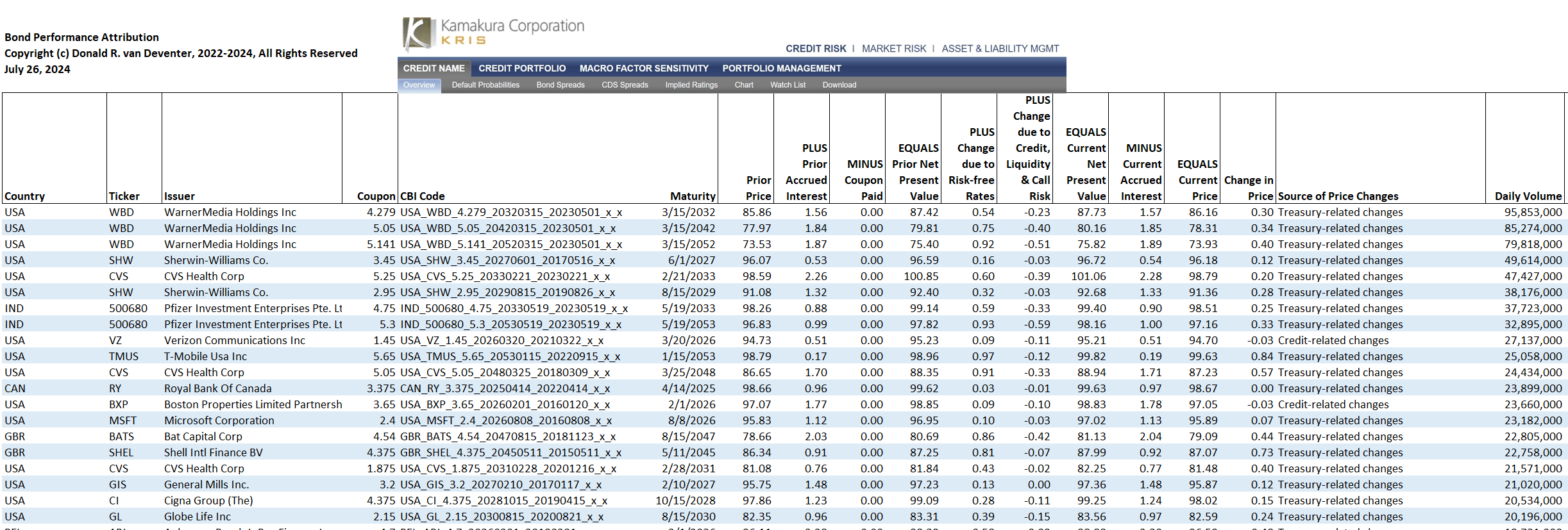Click Verizon Communications Inc issuer cell
The height and width of the screenshot is (530, 1568).
tap(235, 340)
